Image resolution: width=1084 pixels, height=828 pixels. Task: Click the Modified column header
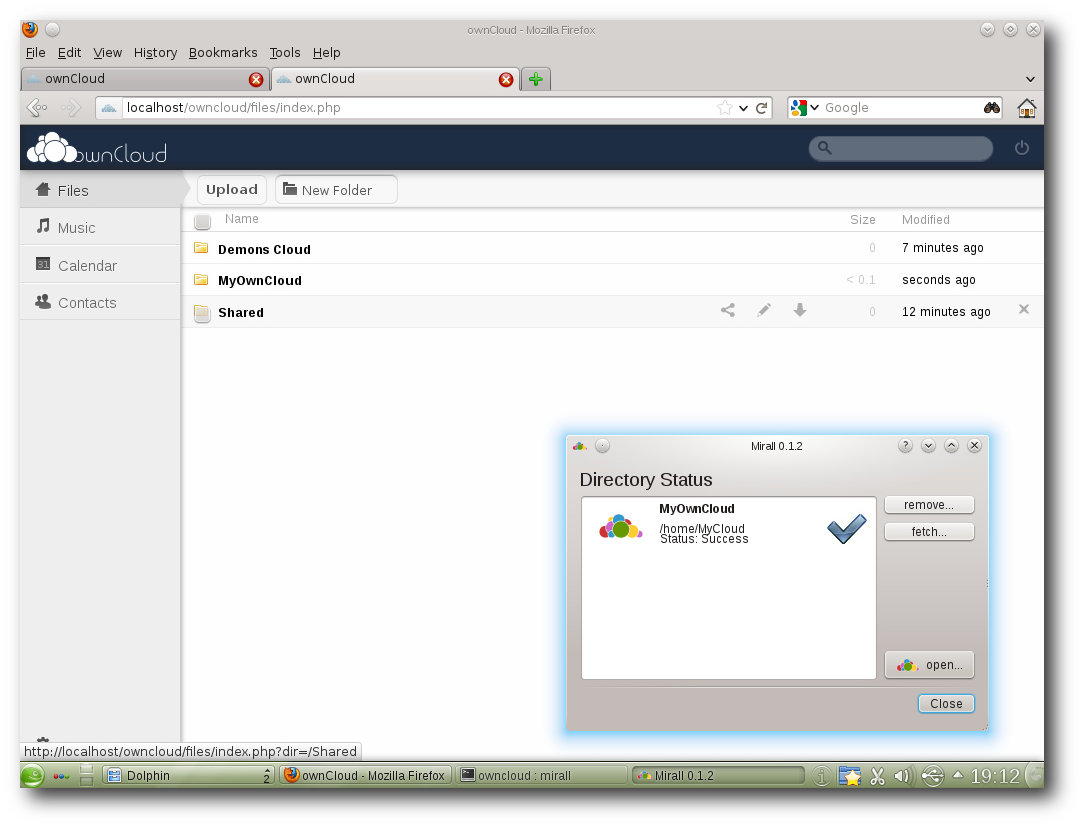[x=926, y=220]
